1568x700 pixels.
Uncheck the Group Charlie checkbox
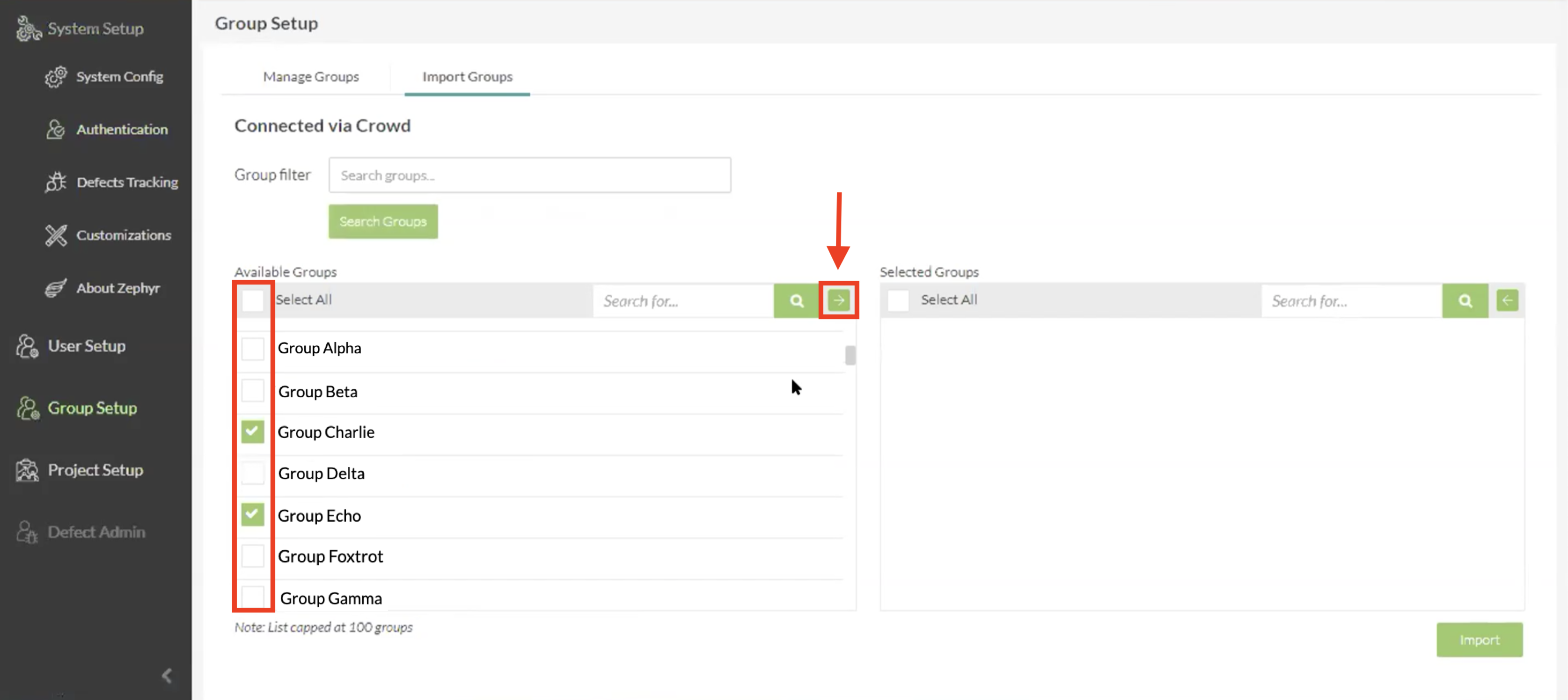tap(252, 431)
